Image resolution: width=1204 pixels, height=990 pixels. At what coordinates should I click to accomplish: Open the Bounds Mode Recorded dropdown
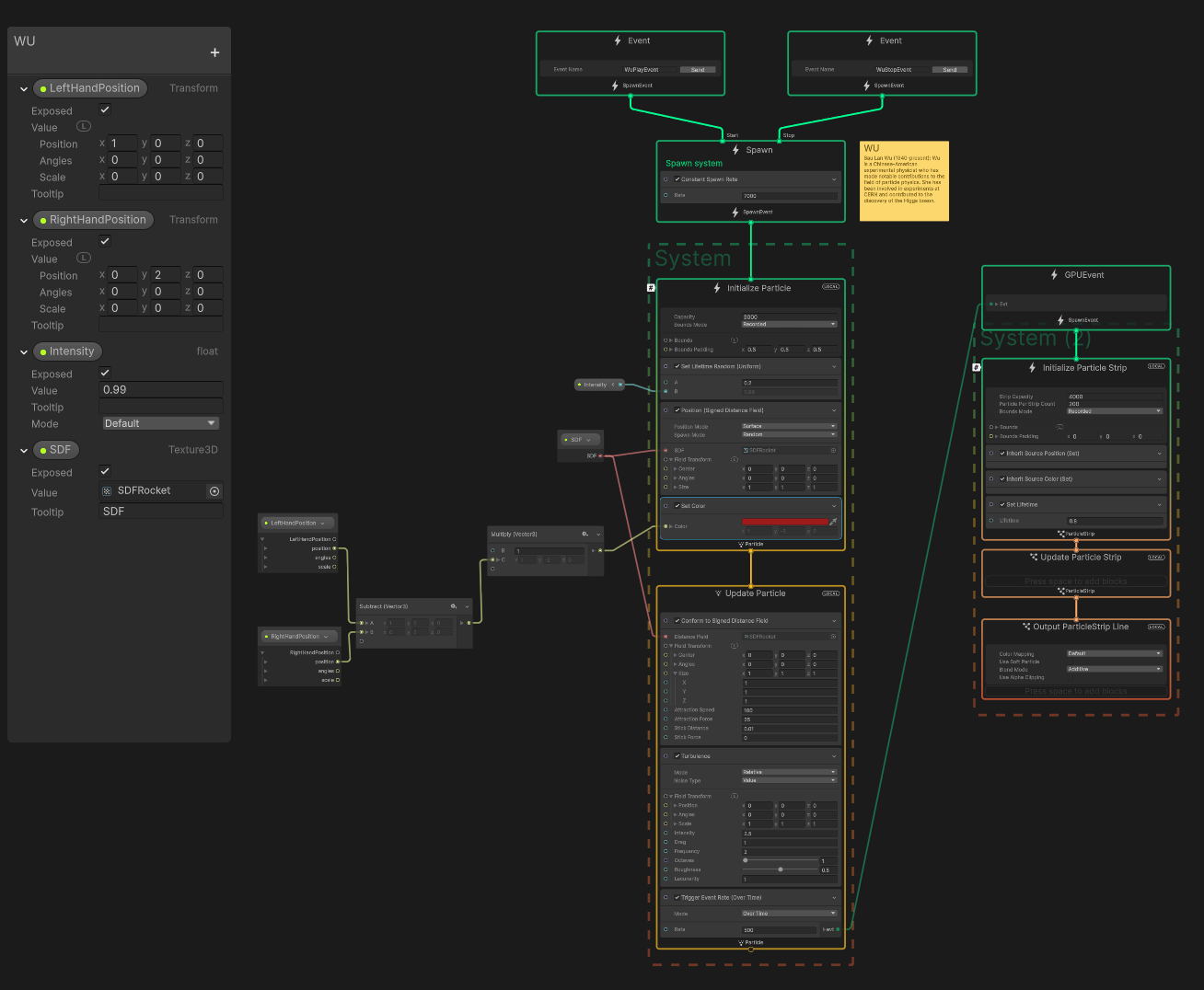coord(789,324)
